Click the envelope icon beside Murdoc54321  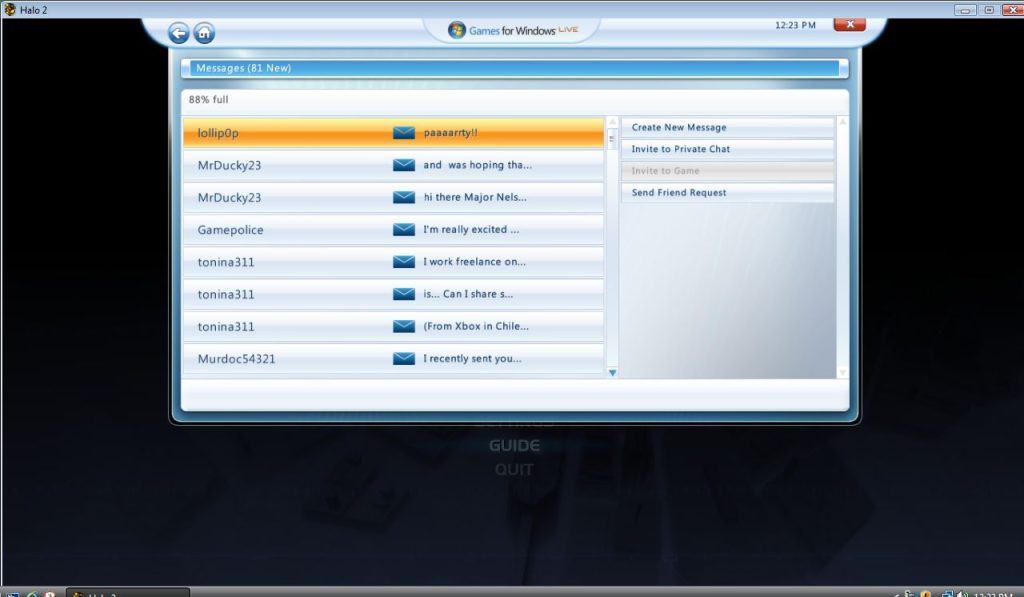pyautogui.click(x=404, y=358)
